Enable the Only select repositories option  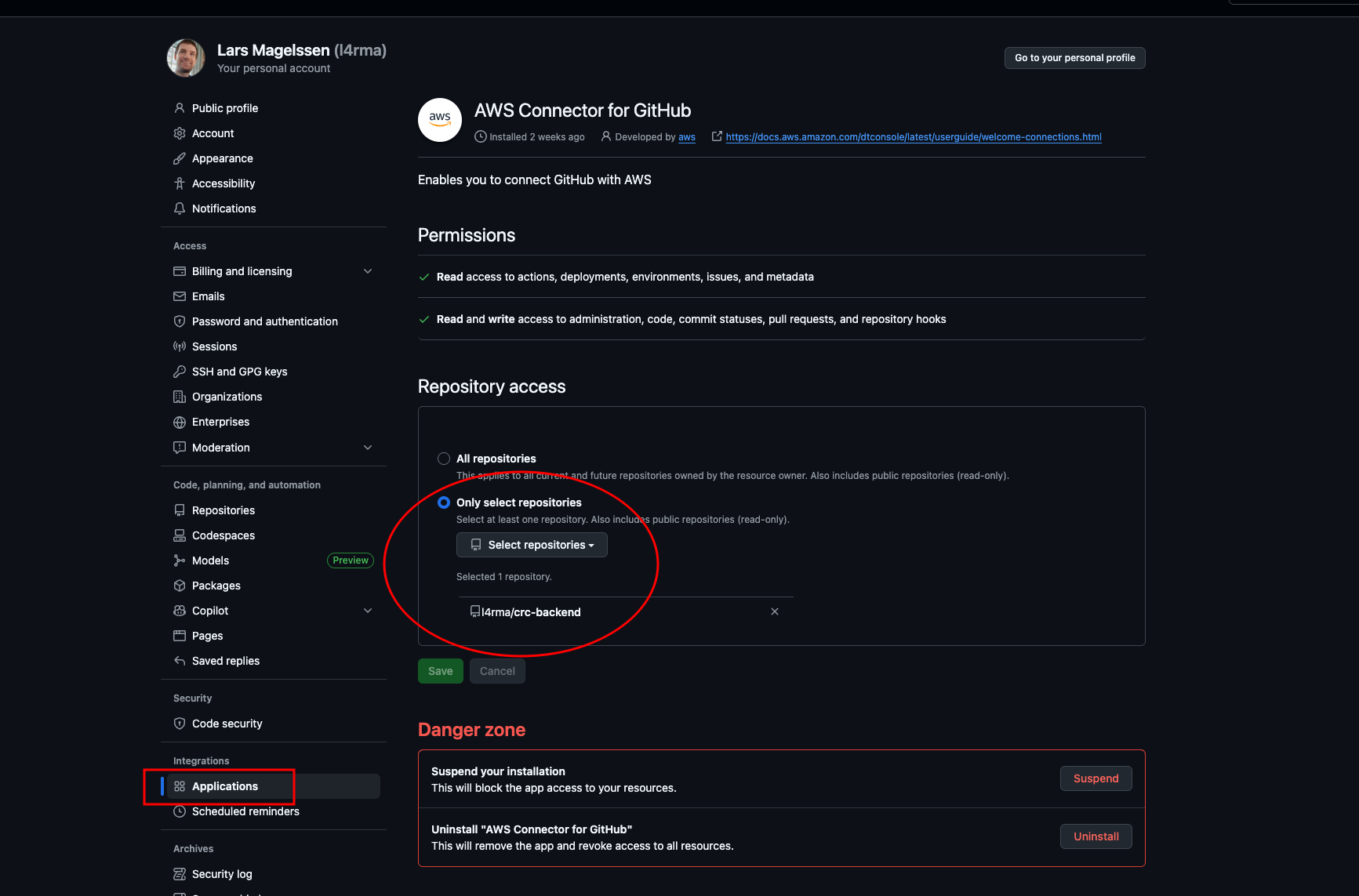(x=444, y=502)
